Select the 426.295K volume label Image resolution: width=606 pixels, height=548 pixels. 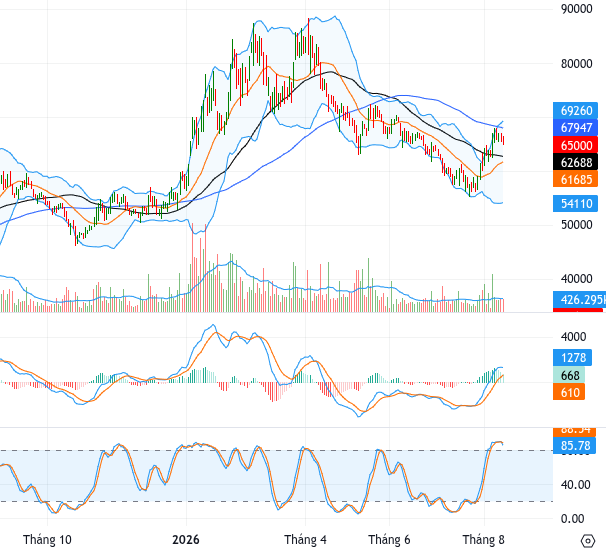[x=579, y=300]
